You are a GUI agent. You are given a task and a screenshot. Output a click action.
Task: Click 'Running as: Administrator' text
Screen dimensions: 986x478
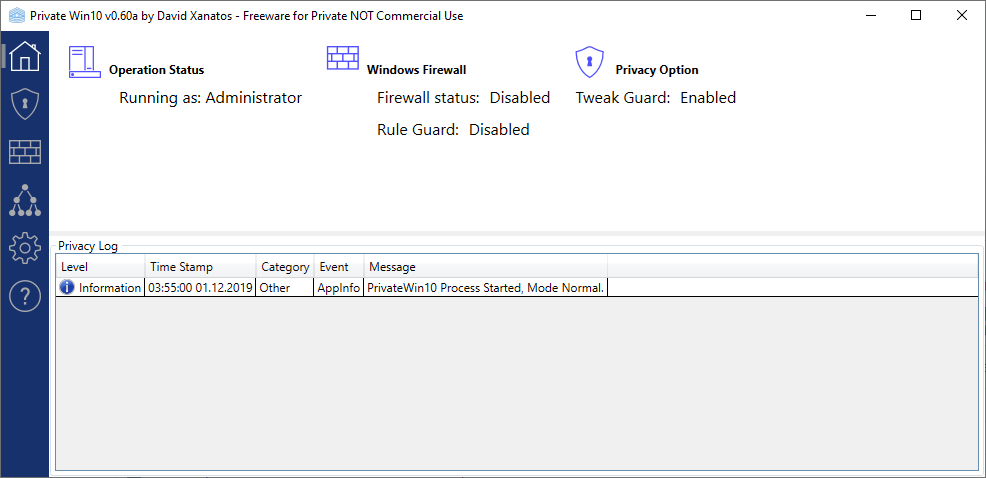211,97
